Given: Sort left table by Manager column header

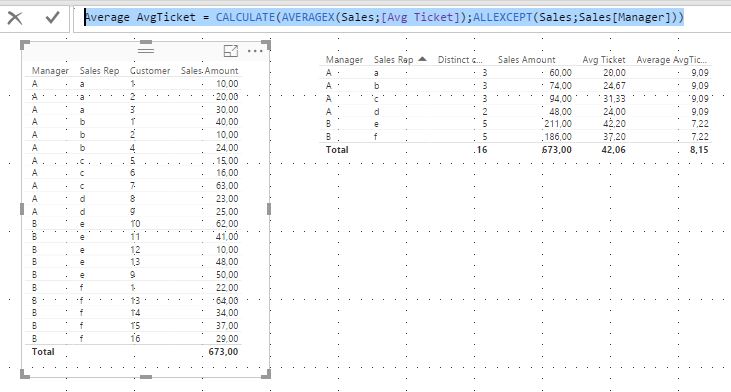Looking at the screenshot, I should pos(50,71).
